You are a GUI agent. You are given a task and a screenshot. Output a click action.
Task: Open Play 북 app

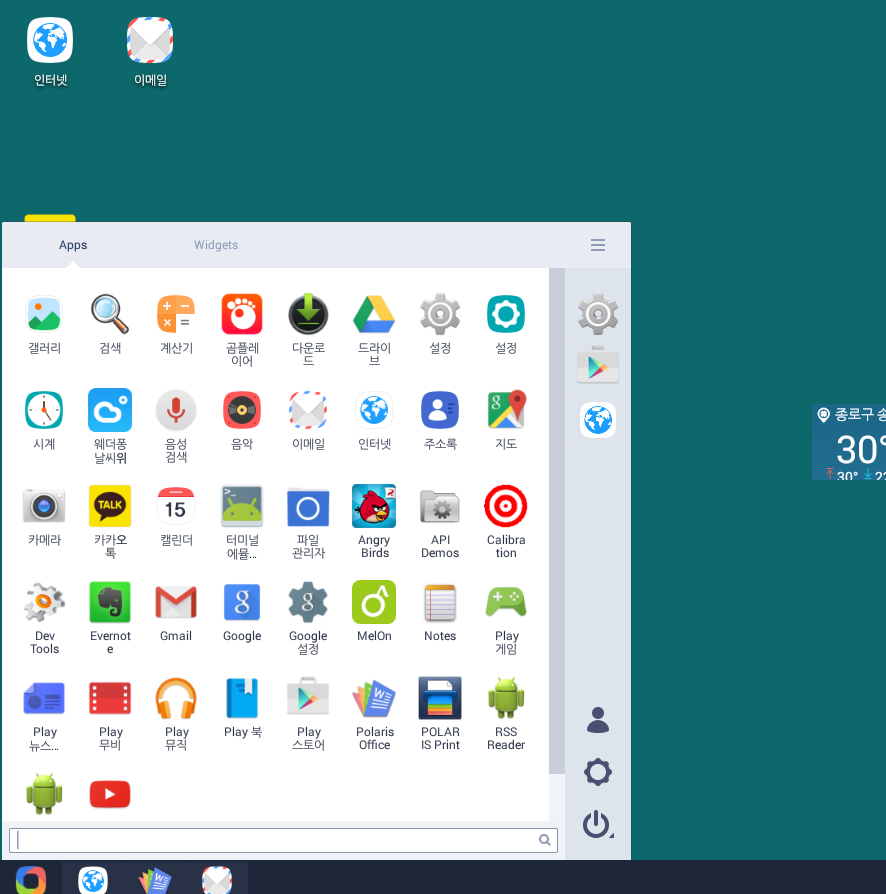pyautogui.click(x=242, y=698)
